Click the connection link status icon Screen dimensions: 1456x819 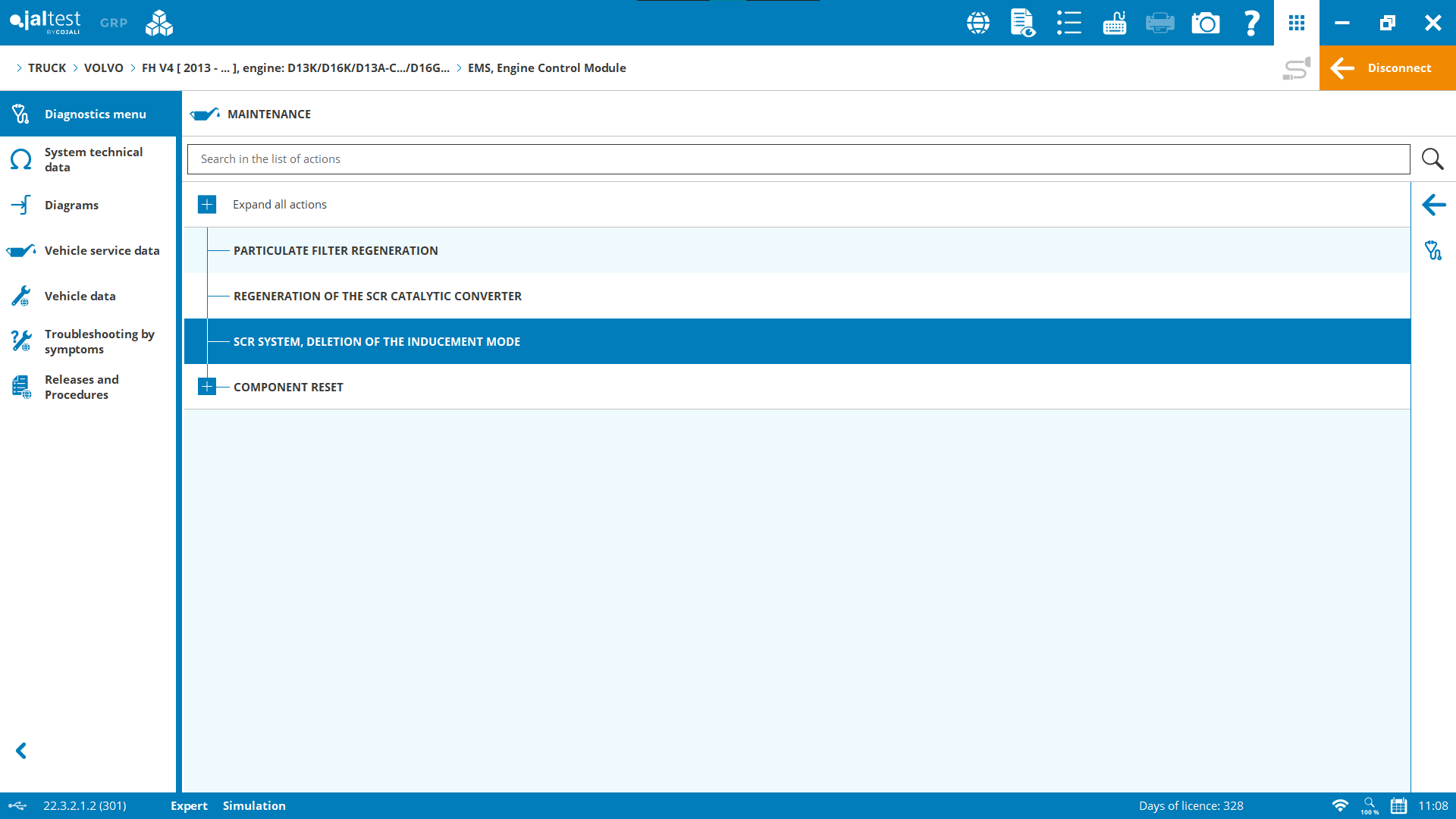tap(1297, 68)
